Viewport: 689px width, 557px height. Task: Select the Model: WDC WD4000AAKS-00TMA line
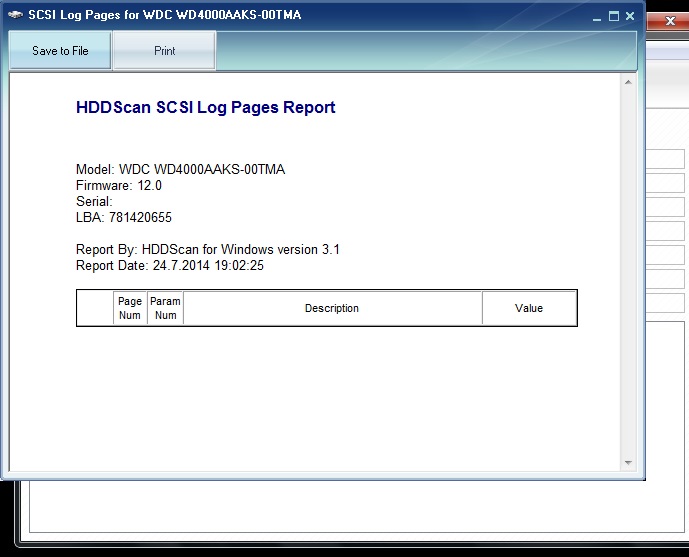[x=181, y=170]
